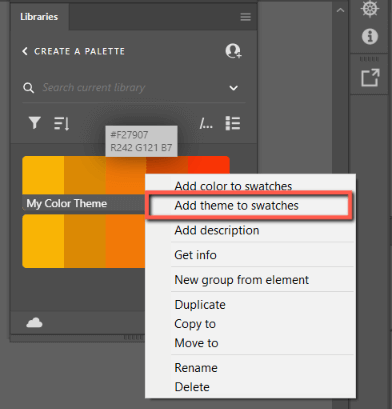Click the export arrow panel icon
Viewport: 392px width, 409px height.
click(x=370, y=78)
